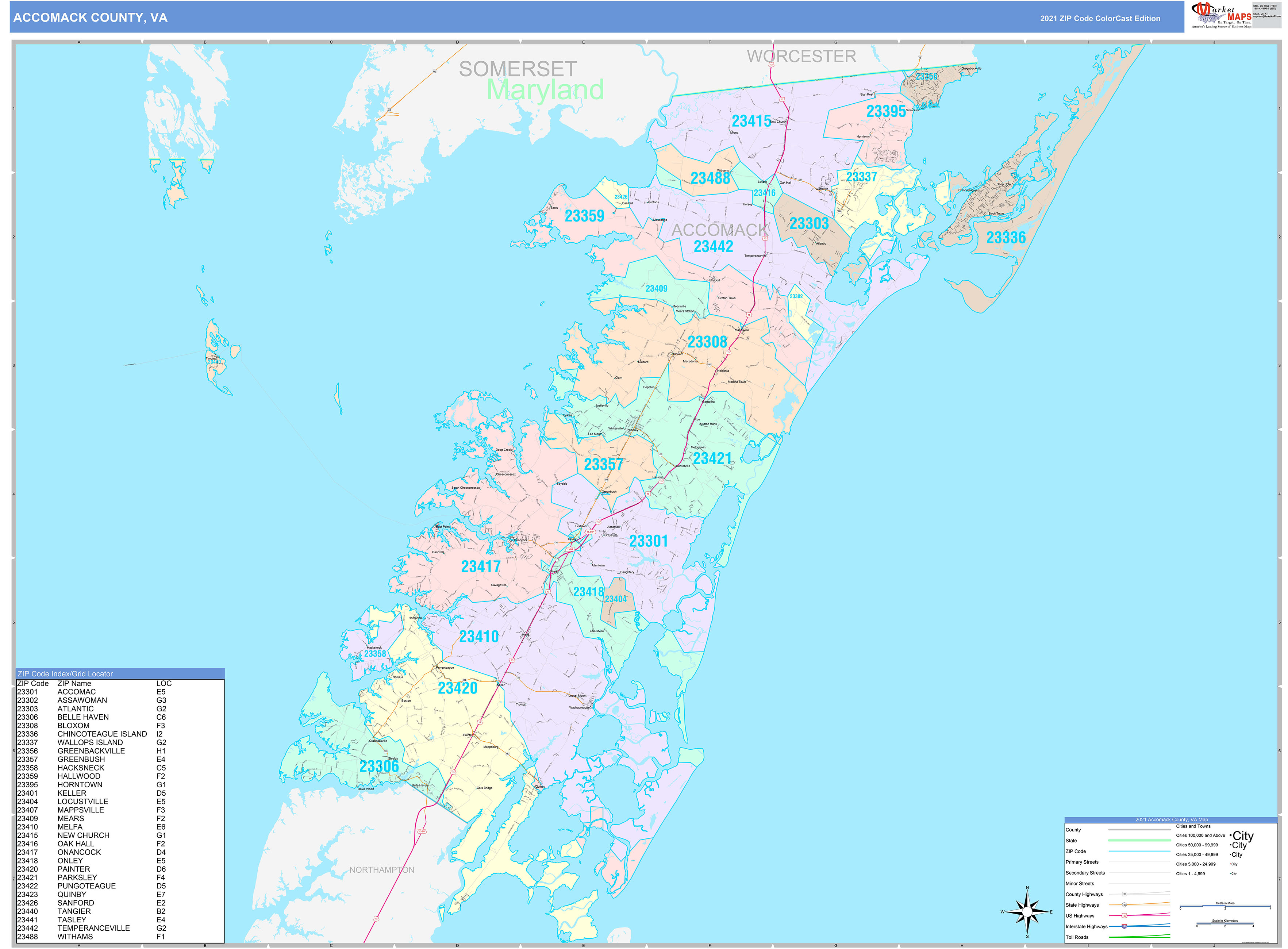Click the 2021 ZIP Code ColorCast Edition text
1288x949 pixels.
(x=1100, y=18)
